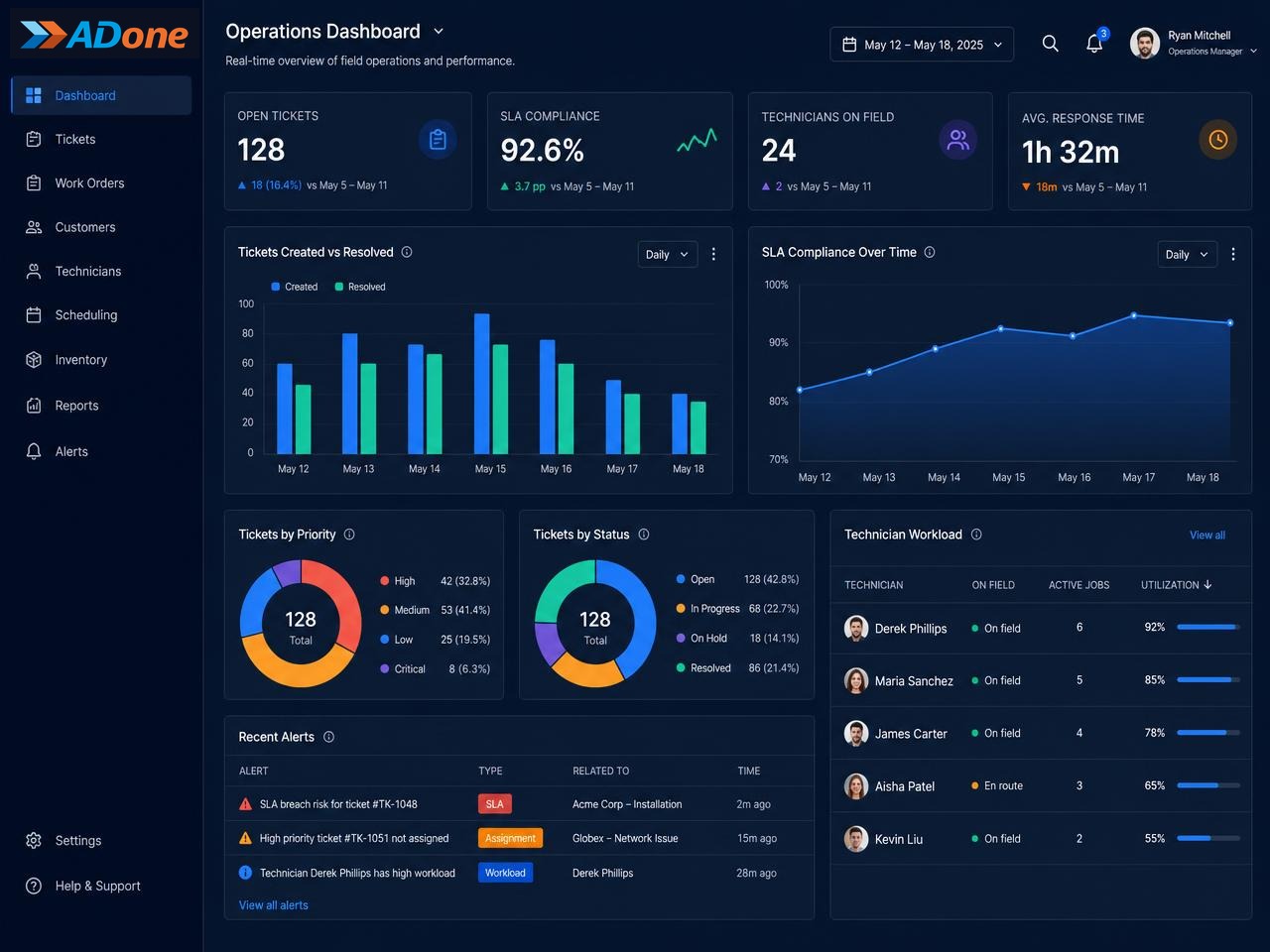1270x952 pixels.
Task: Click the View all link in Technician Workload
Action: (x=1207, y=535)
